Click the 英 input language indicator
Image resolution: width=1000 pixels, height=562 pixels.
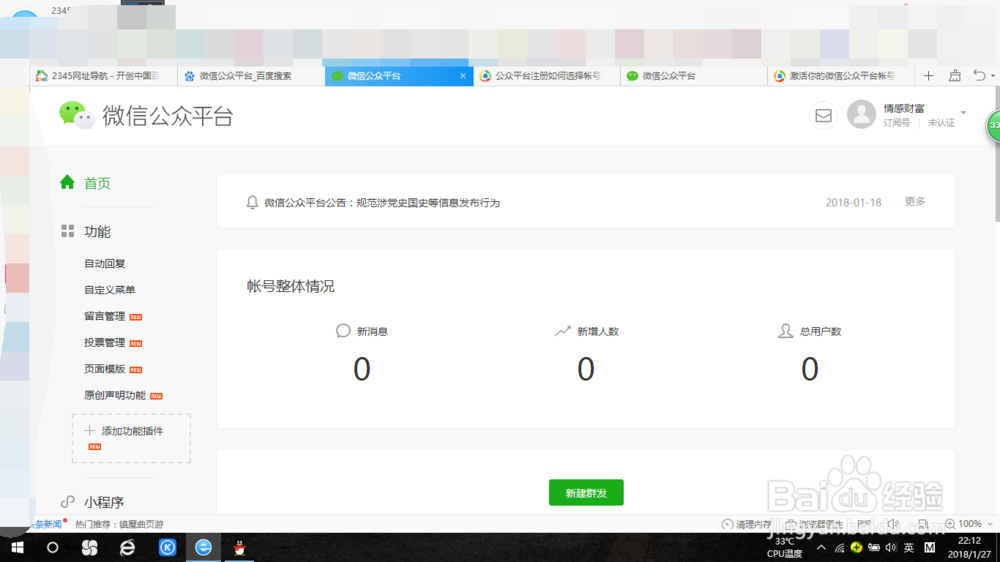(x=909, y=547)
